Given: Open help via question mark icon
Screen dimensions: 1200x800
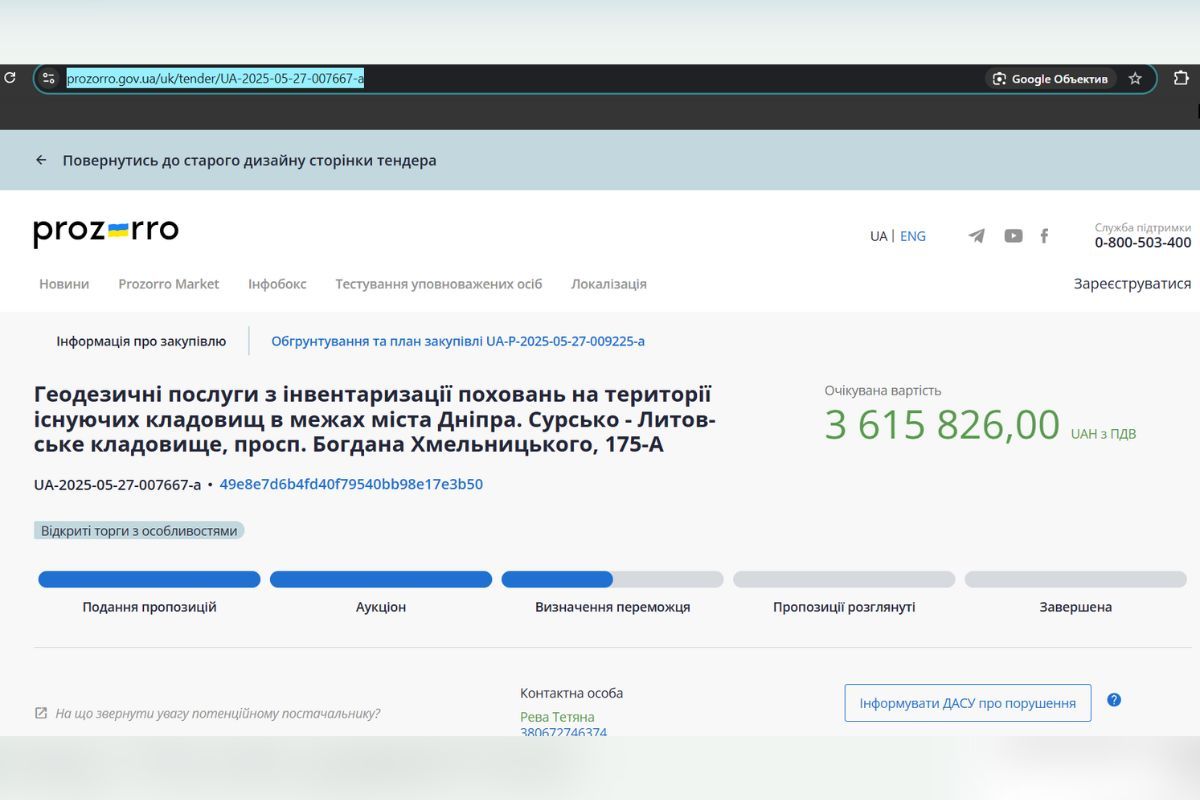Looking at the screenshot, I should [1114, 700].
